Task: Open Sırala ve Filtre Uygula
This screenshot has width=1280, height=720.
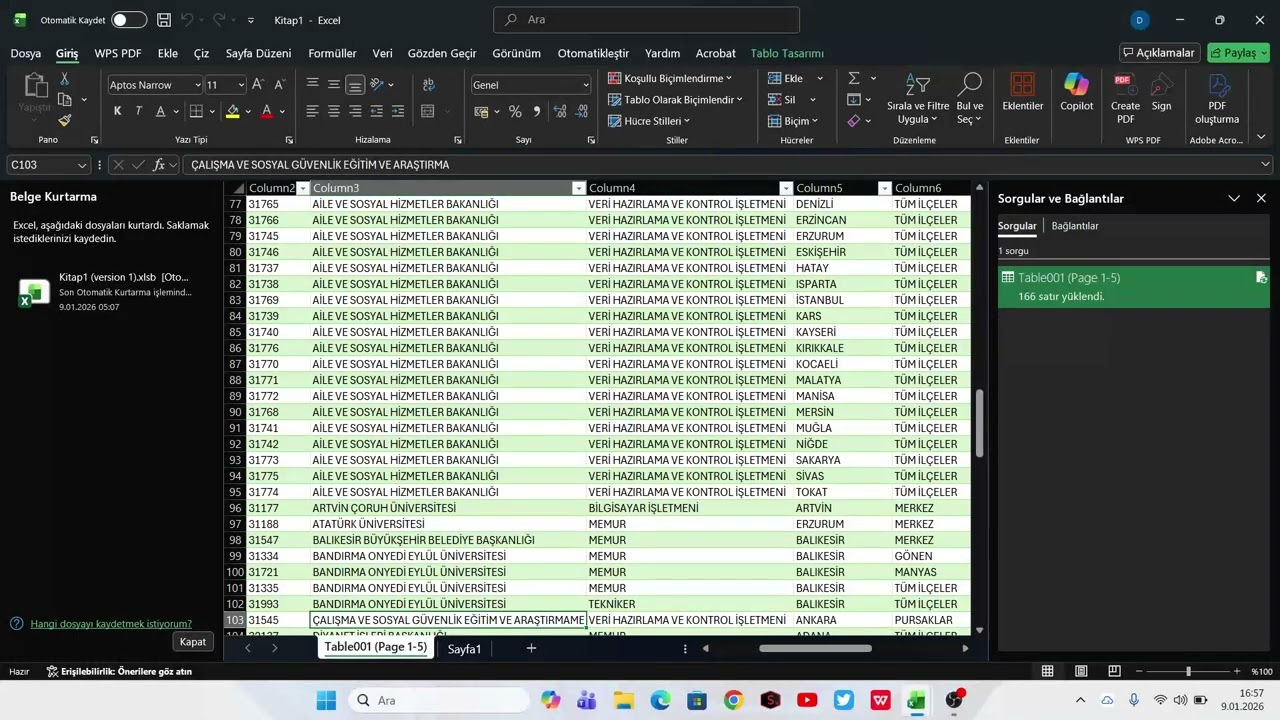Action: (918, 98)
